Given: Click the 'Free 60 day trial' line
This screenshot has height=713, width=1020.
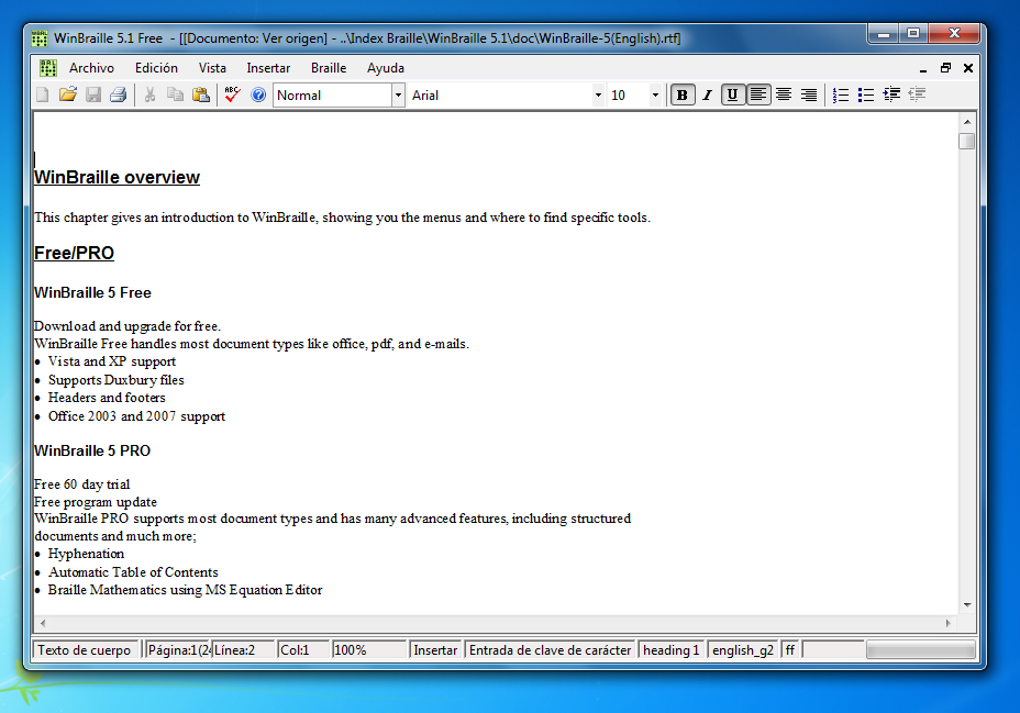Looking at the screenshot, I should coord(82,485).
